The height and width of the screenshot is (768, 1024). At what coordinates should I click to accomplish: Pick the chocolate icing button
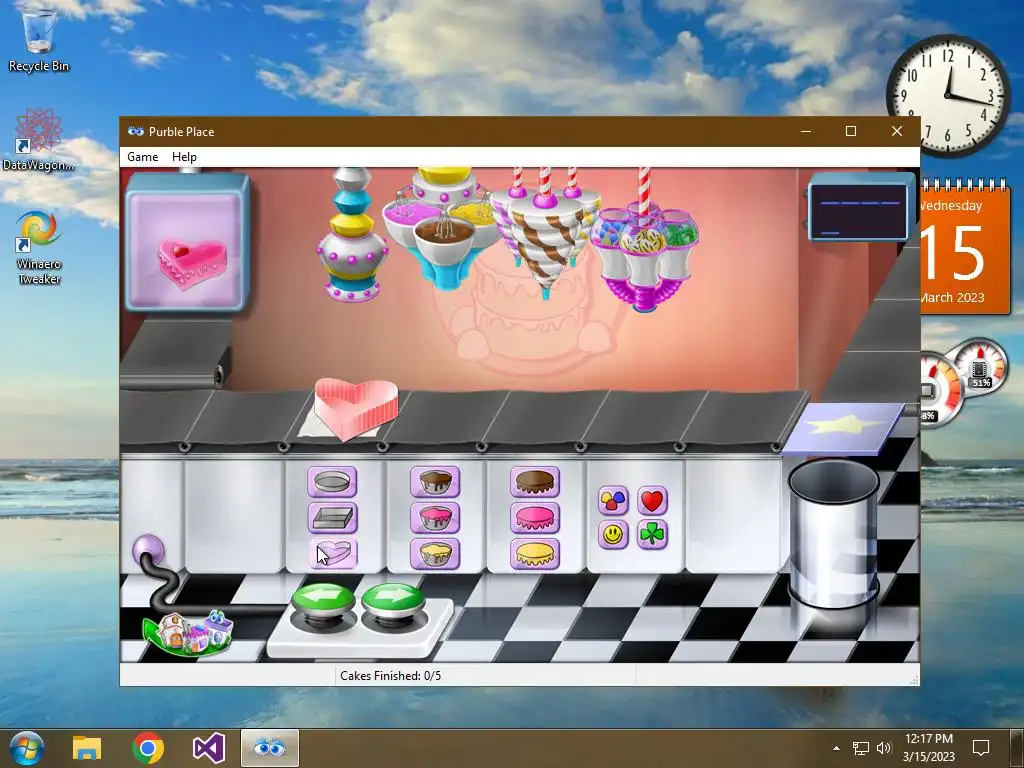535,482
